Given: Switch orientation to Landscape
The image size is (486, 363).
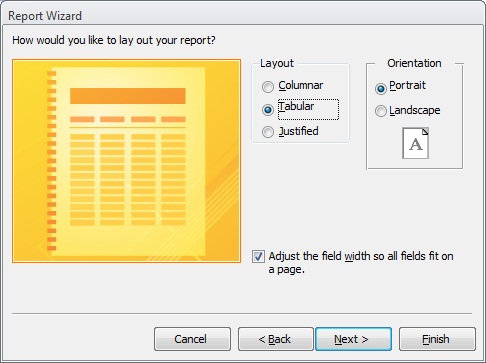Looking at the screenshot, I should click(381, 111).
